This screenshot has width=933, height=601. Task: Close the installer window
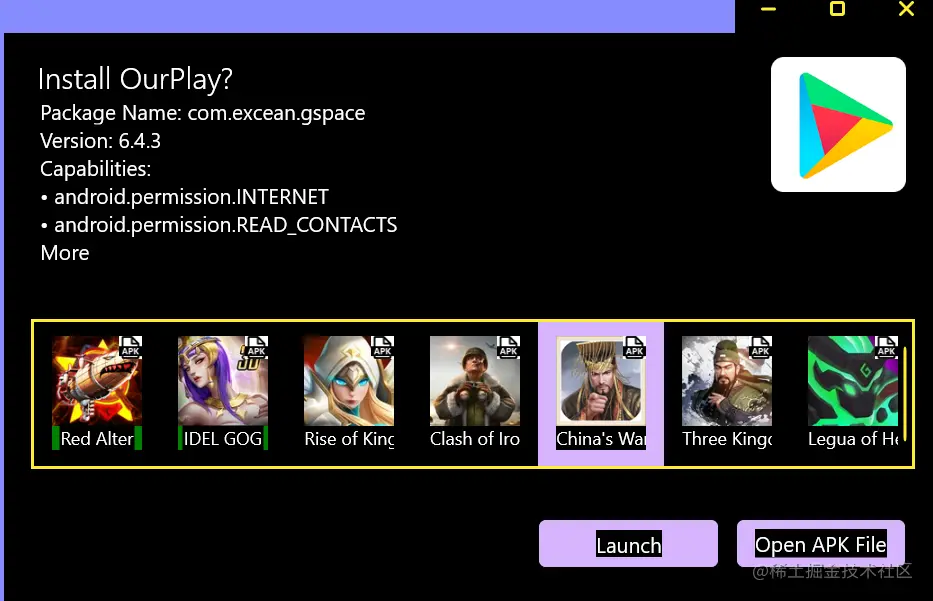[x=906, y=8]
